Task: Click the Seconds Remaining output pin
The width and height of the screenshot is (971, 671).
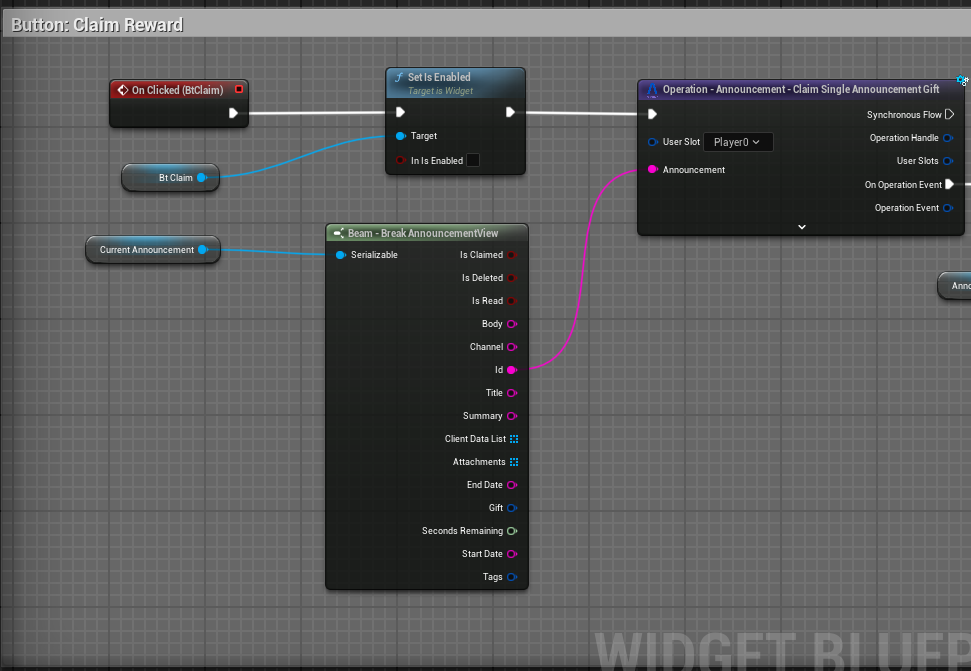Action: coord(512,531)
